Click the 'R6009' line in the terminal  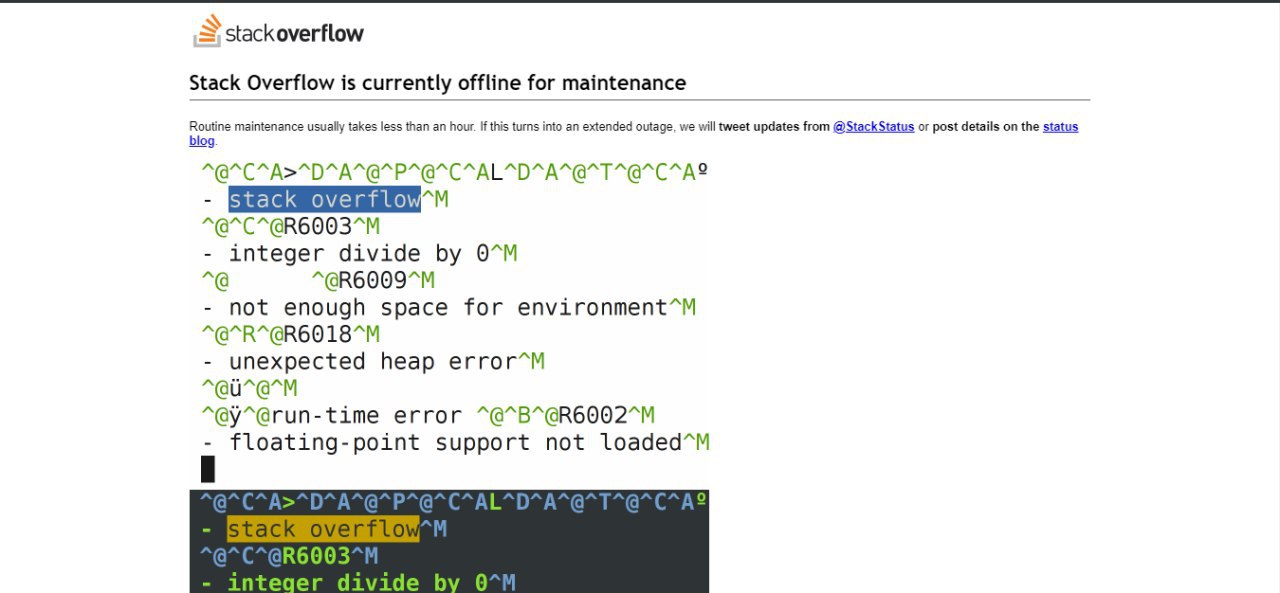coord(318,280)
